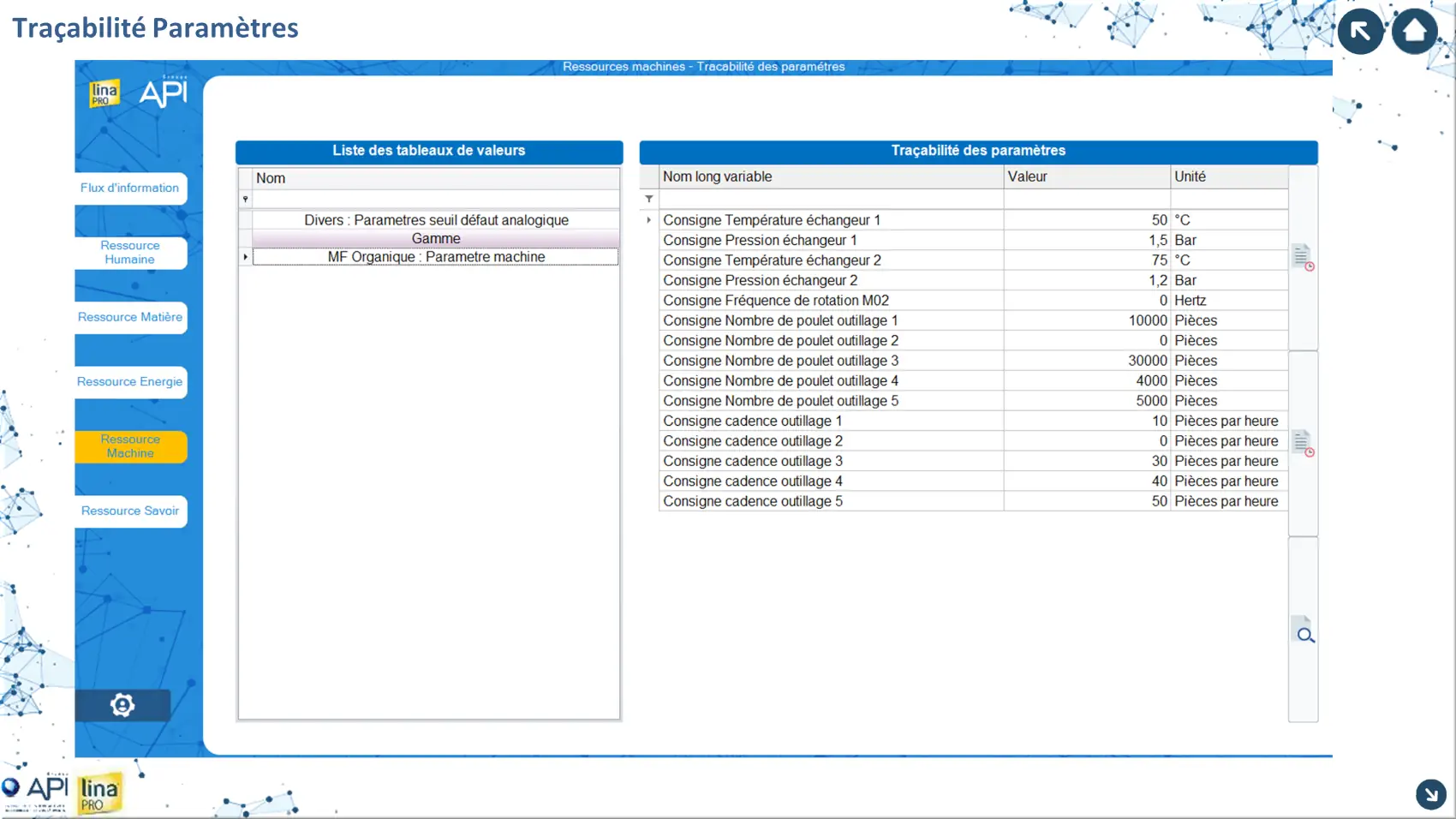The image size is (1456, 819).
Task: Open the Flux d'information tab
Action: pyautogui.click(x=130, y=188)
